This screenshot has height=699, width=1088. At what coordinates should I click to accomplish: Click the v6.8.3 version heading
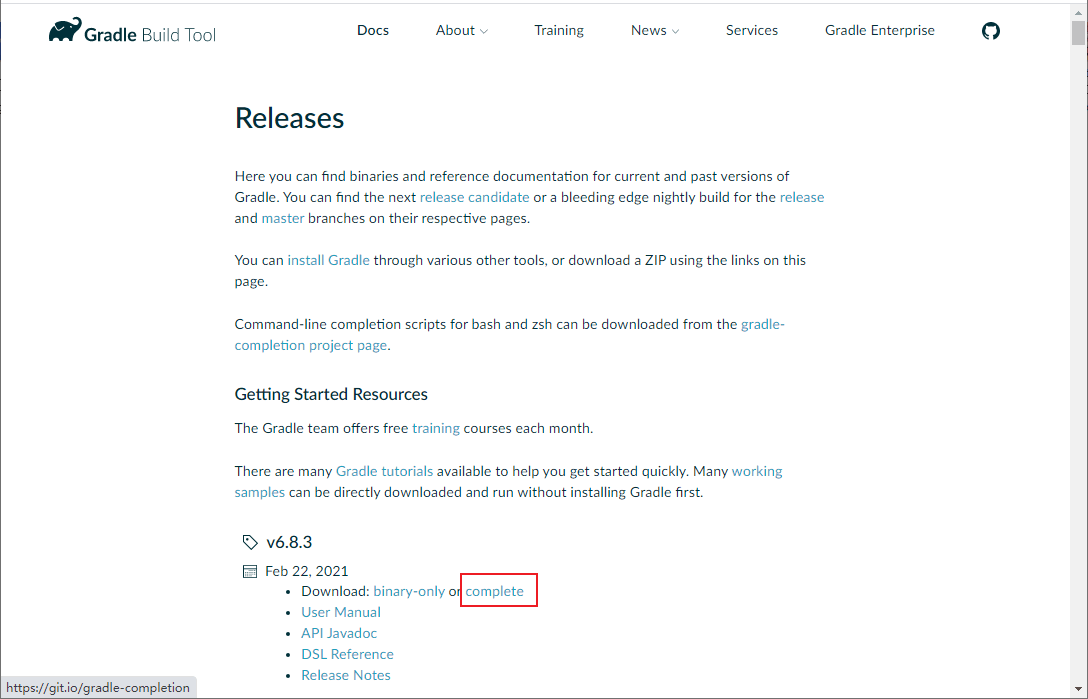289,542
